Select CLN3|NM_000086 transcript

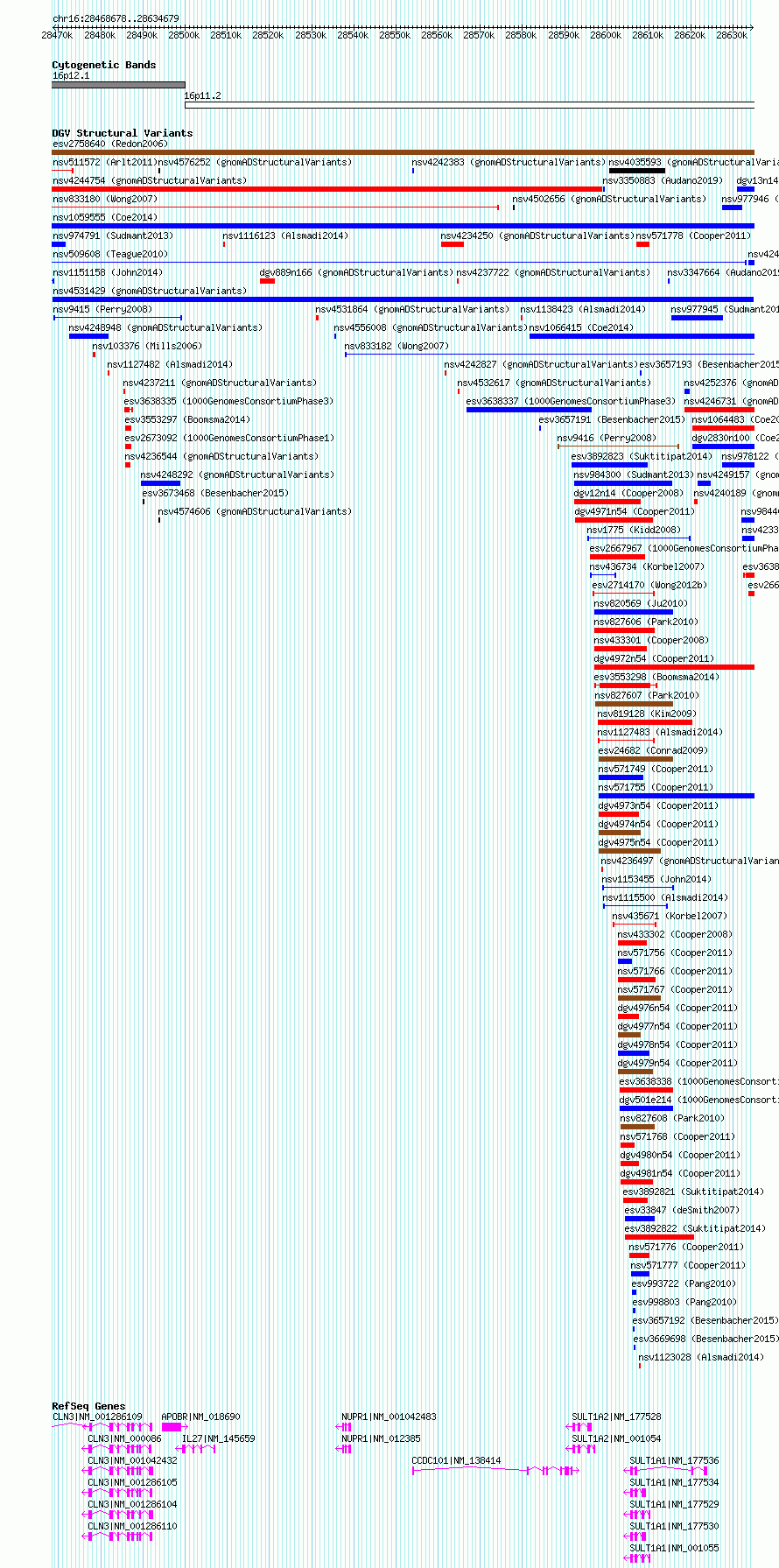coord(124,1438)
